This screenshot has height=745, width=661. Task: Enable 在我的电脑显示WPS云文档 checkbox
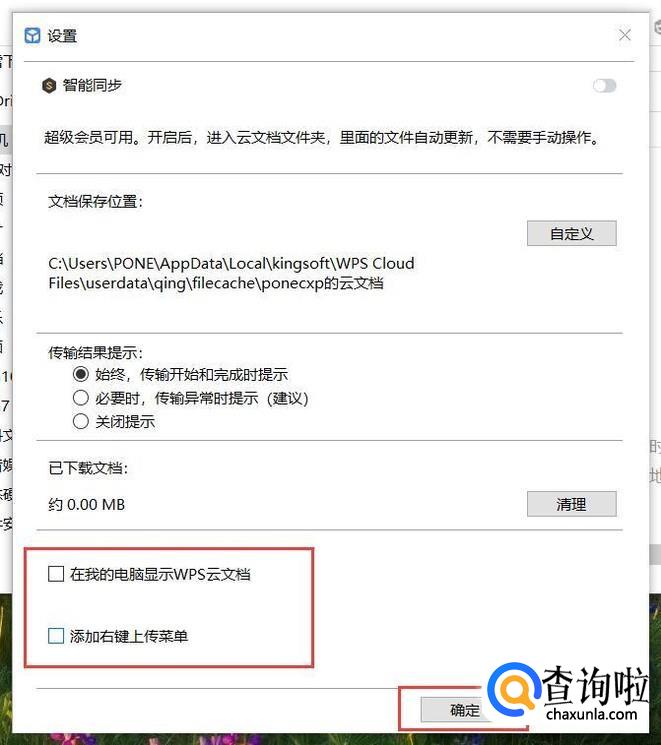point(56,574)
